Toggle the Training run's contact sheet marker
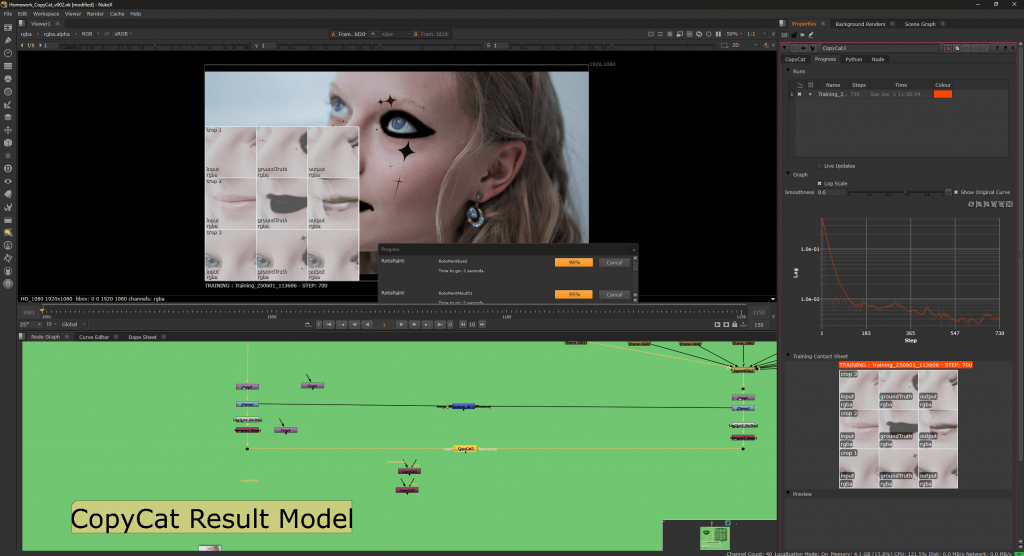Image resolution: width=1024 pixels, height=556 pixels. click(x=810, y=94)
